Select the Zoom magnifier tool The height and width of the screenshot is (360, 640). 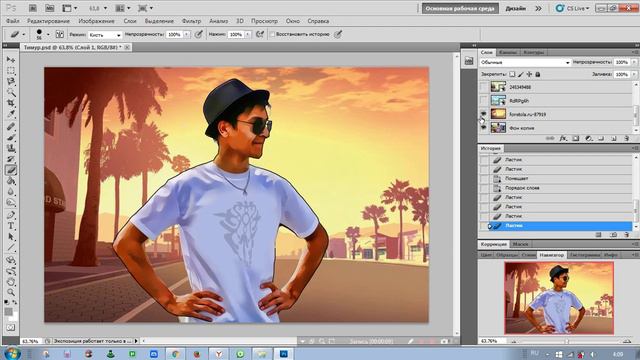(x=11, y=292)
